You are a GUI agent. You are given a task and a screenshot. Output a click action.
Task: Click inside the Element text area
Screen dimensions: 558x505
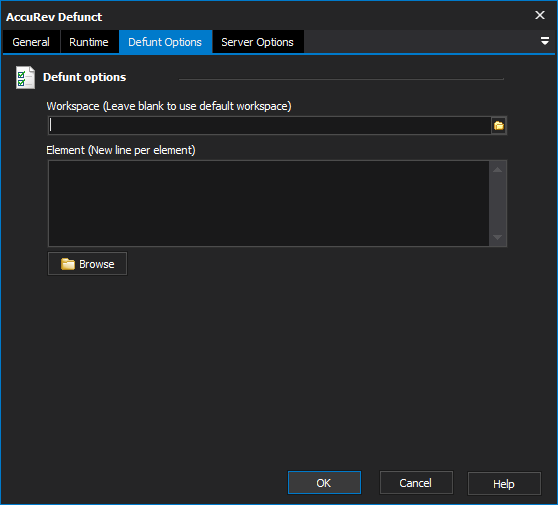pyautogui.click(x=269, y=203)
